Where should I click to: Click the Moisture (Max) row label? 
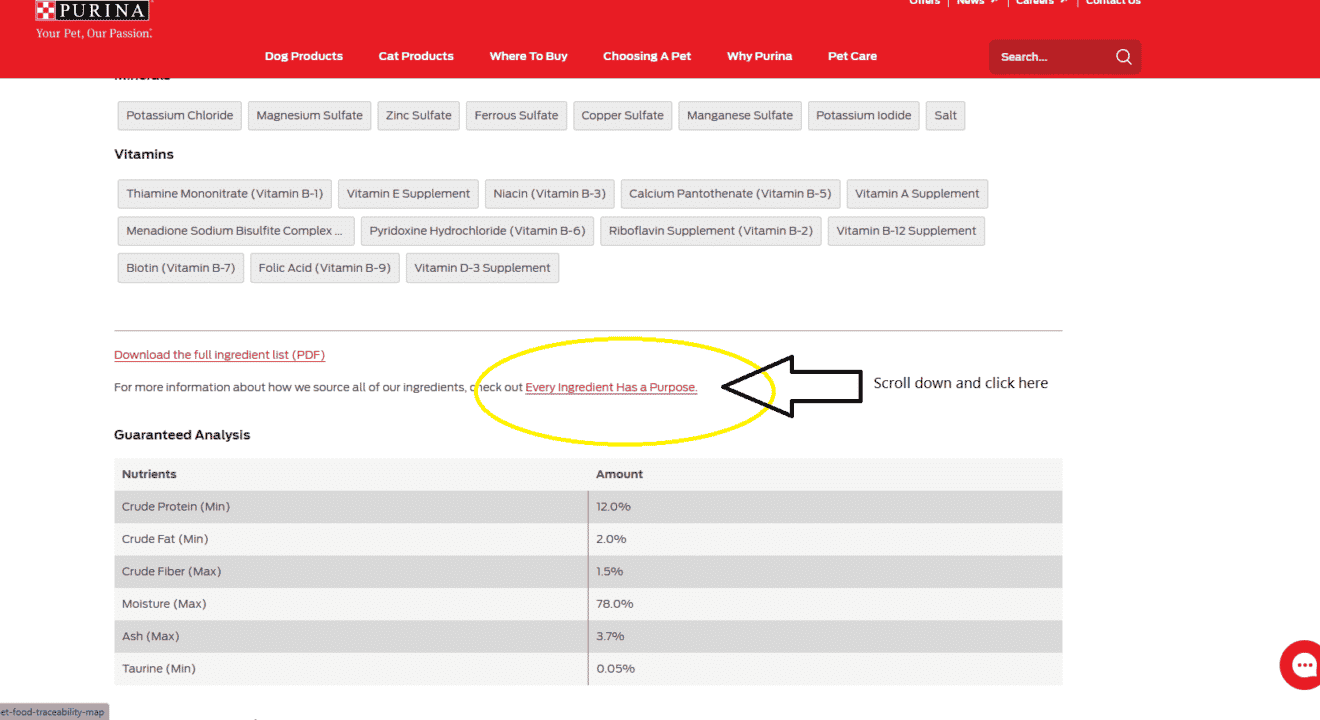(164, 604)
